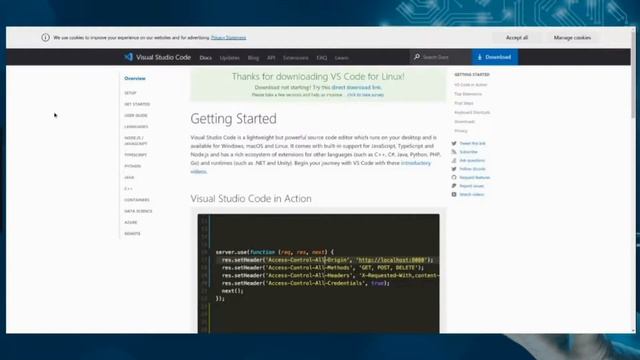
Task: Click the Watch videos link text
Action: [472, 194]
